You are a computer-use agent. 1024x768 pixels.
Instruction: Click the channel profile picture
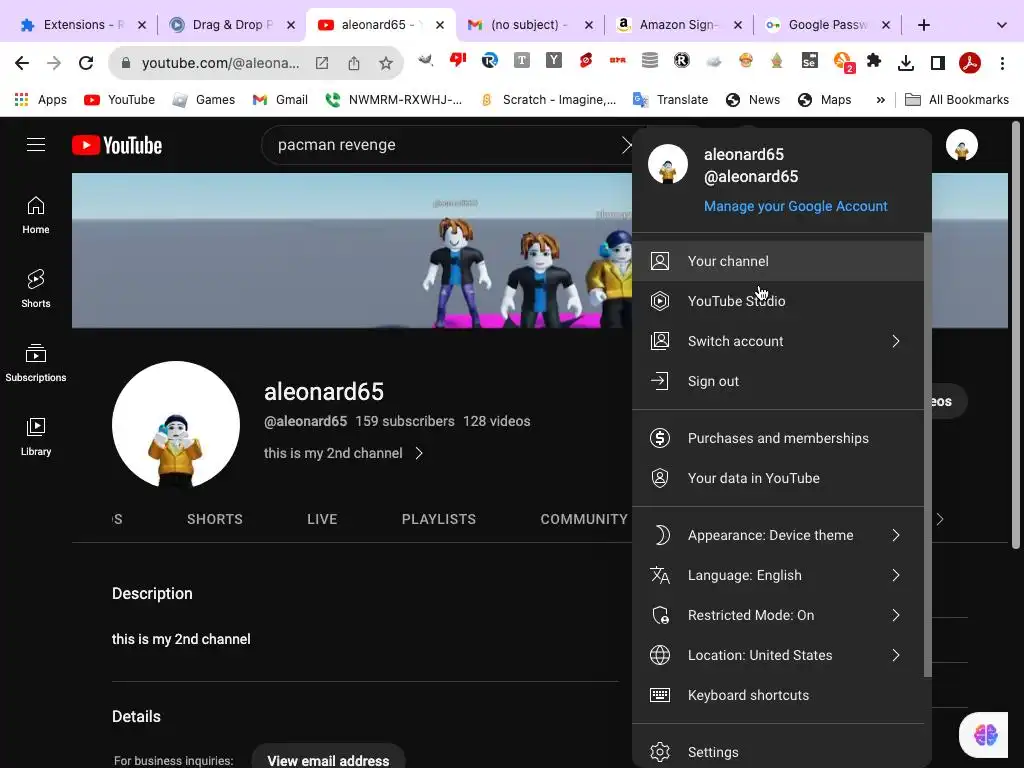[176, 424]
